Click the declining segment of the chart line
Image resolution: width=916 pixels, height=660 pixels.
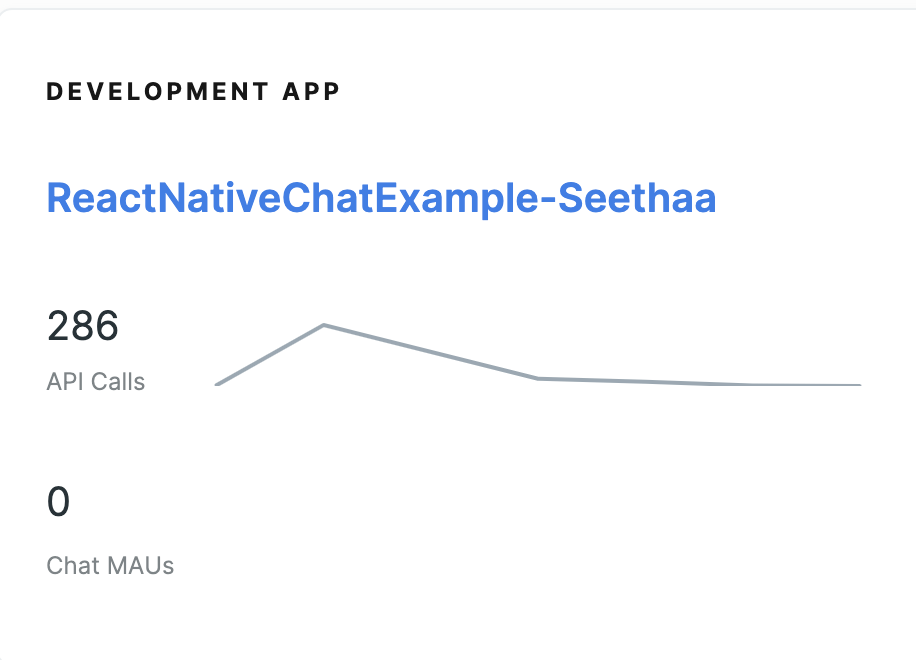click(x=431, y=352)
